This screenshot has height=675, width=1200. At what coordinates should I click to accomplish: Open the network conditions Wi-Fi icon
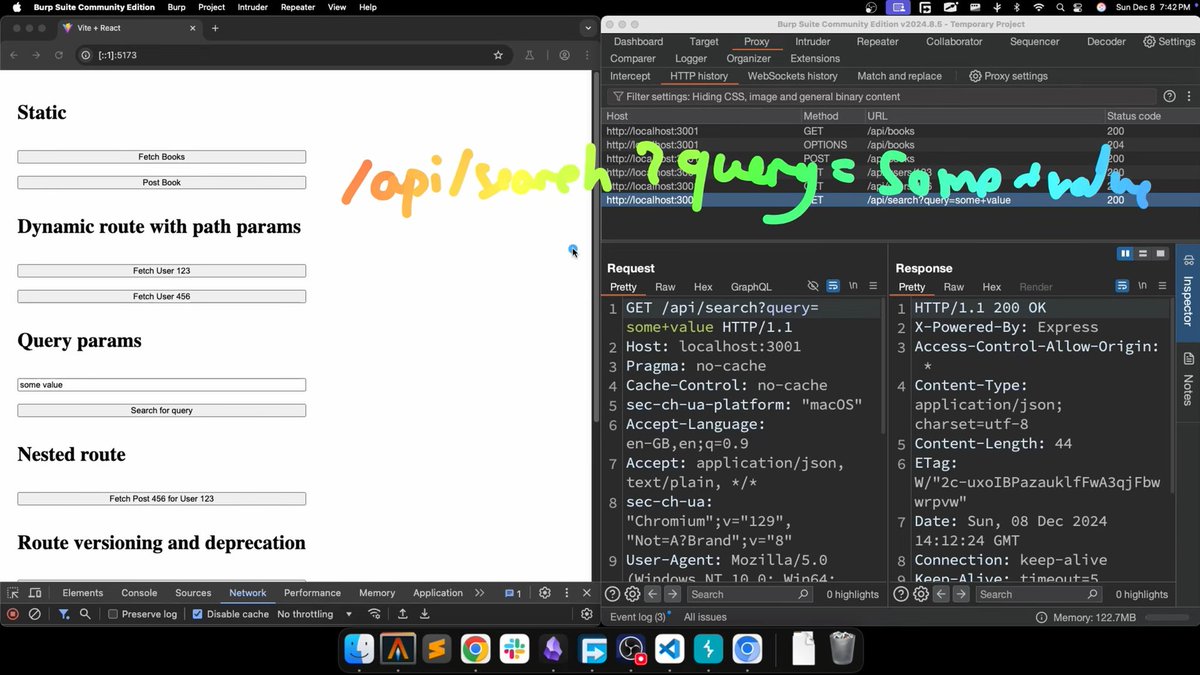coord(375,614)
